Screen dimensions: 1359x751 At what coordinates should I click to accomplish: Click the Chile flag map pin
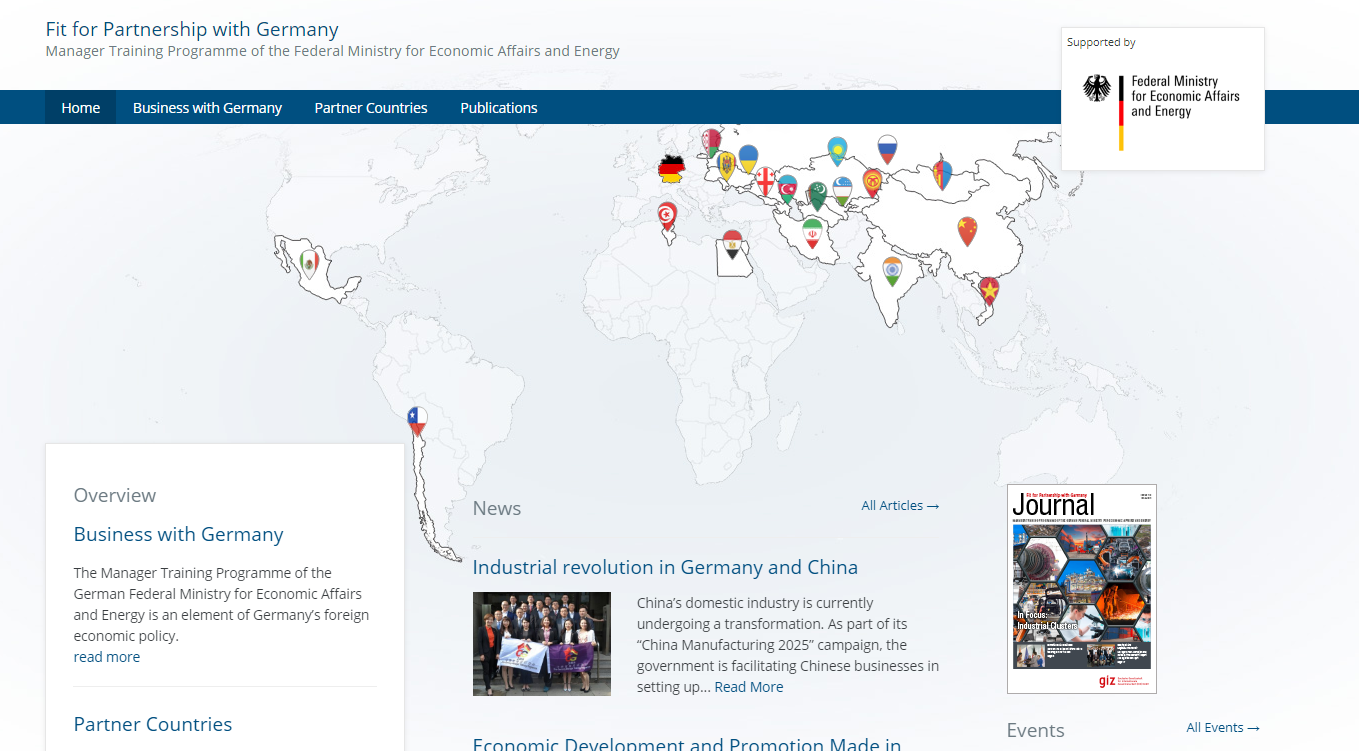(x=417, y=421)
